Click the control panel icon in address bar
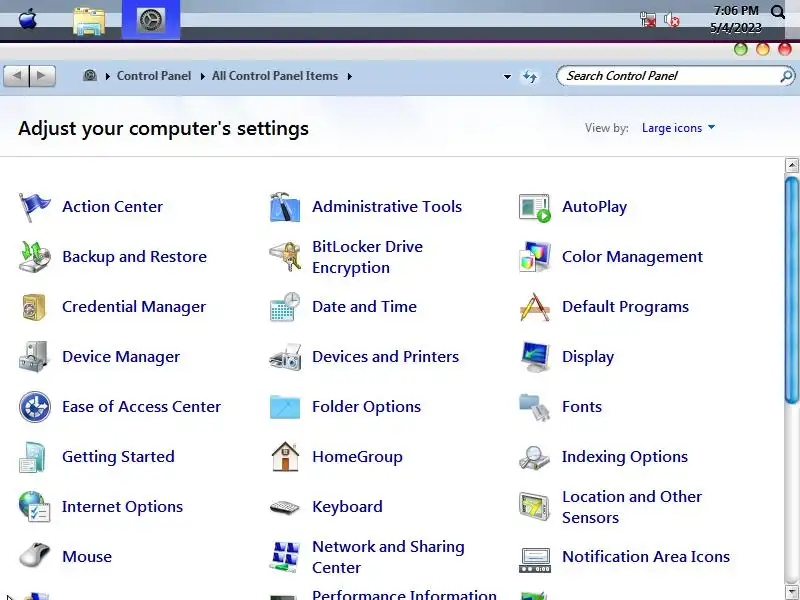The width and height of the screenshot is (800, 600). pyautogui.click(x=90, y=76)
